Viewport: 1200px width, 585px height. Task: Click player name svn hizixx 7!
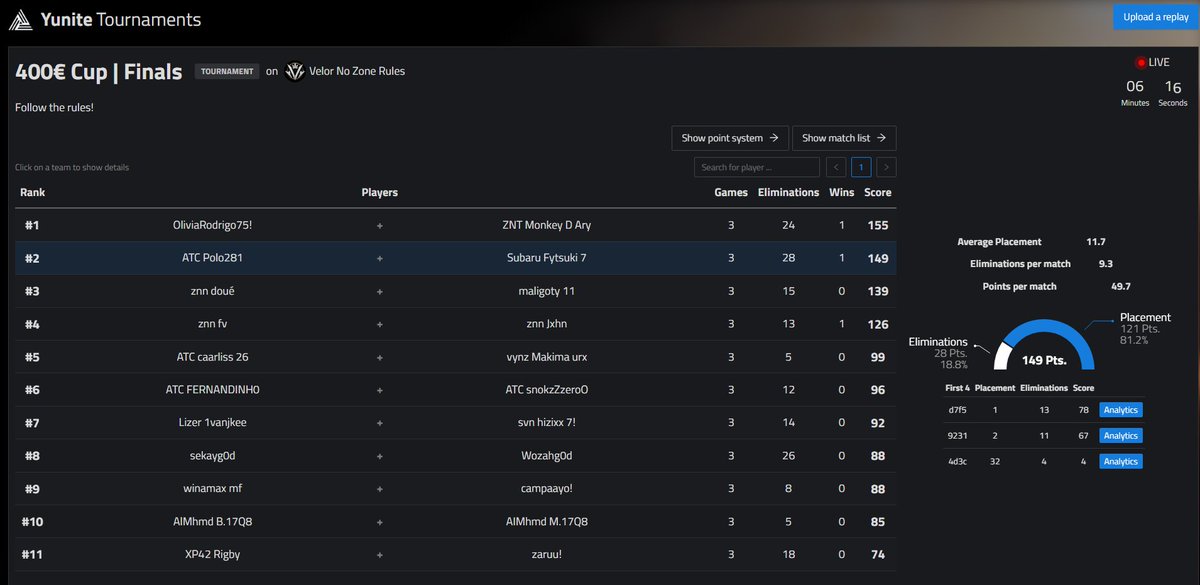pos(546,422)
